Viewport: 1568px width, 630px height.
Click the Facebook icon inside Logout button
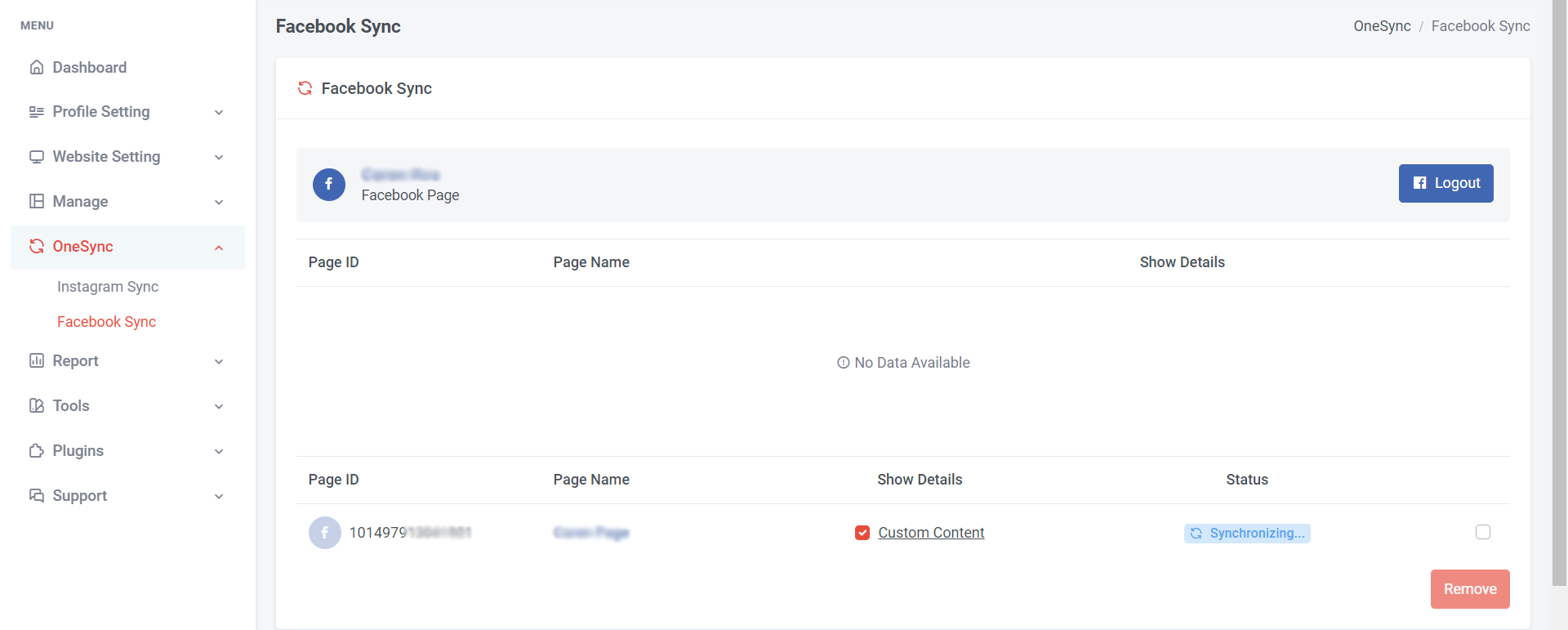coord(1420,183)
